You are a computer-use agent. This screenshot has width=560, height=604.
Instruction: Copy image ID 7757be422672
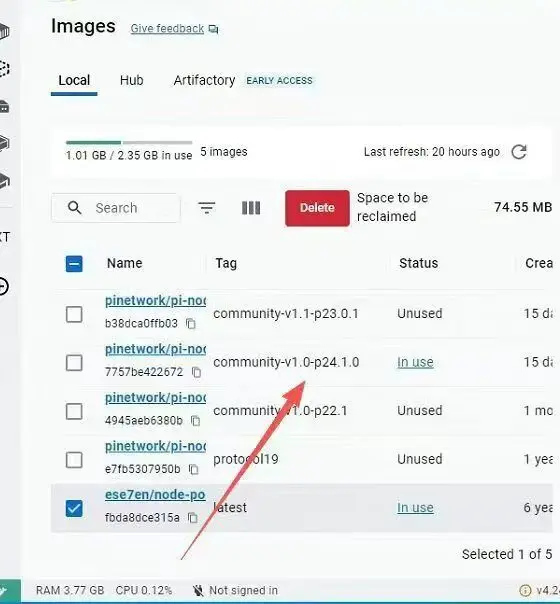tap(196, 372)
